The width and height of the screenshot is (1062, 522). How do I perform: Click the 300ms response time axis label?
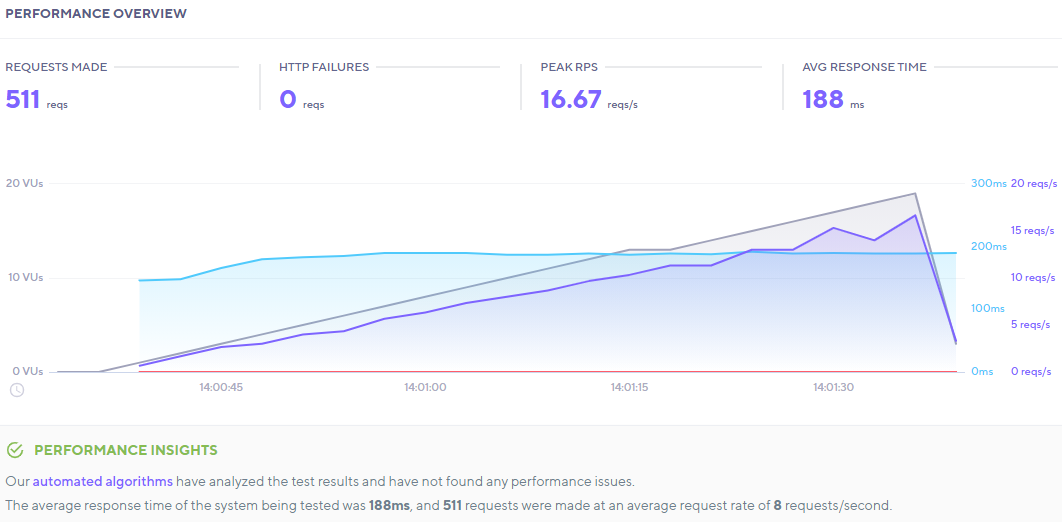tap(988, 183)
